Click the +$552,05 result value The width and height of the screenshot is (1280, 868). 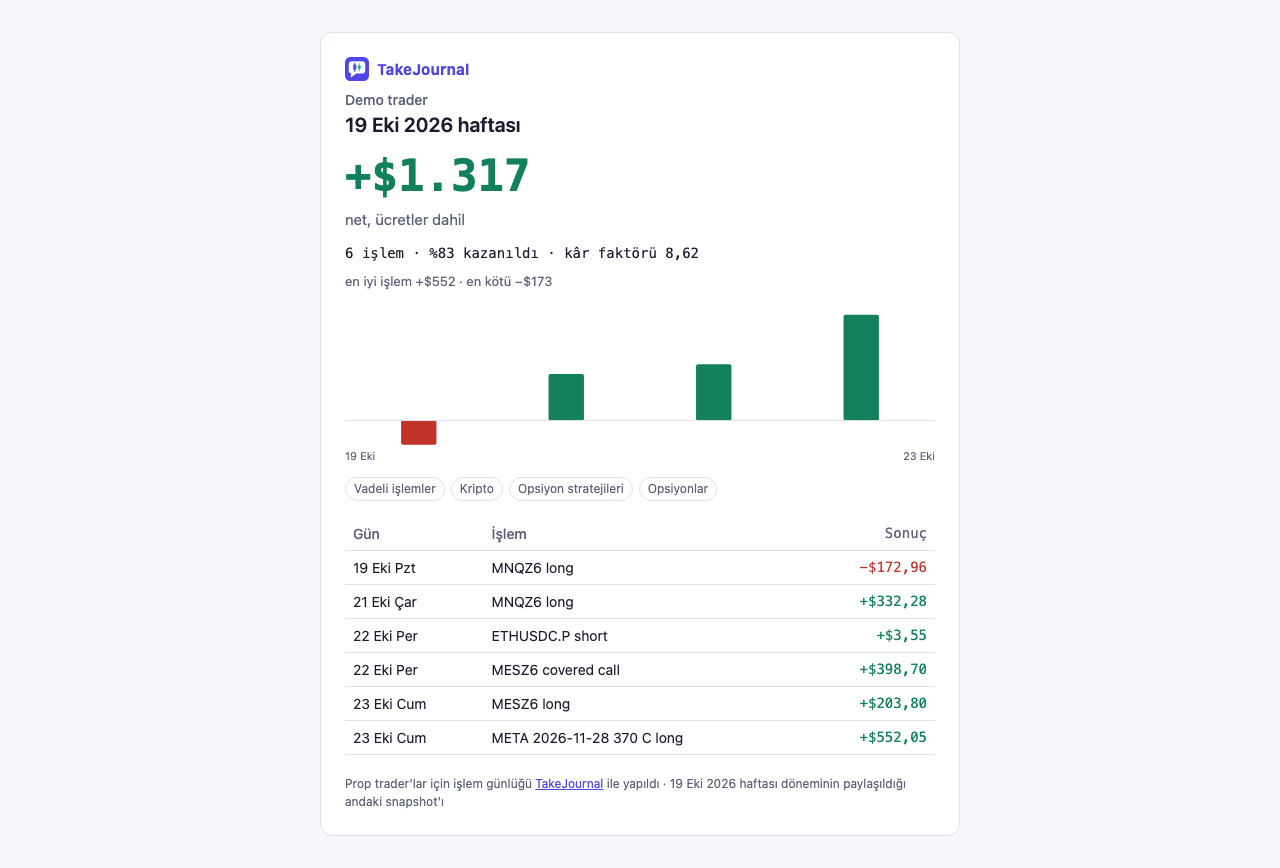pos(893,738)
